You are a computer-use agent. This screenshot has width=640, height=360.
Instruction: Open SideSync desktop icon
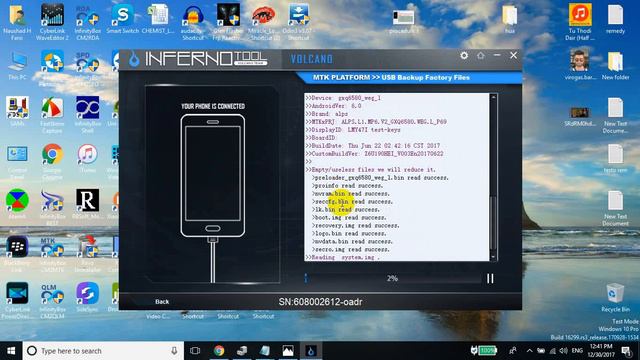[x=87, y=297]
